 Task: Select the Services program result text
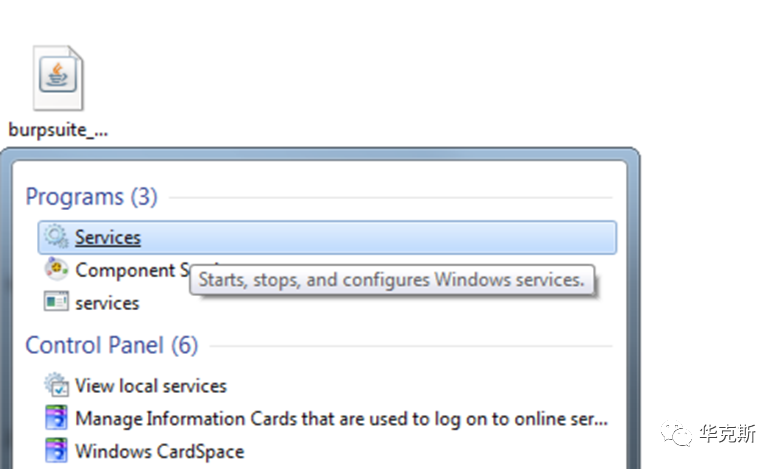click(108, 238)
